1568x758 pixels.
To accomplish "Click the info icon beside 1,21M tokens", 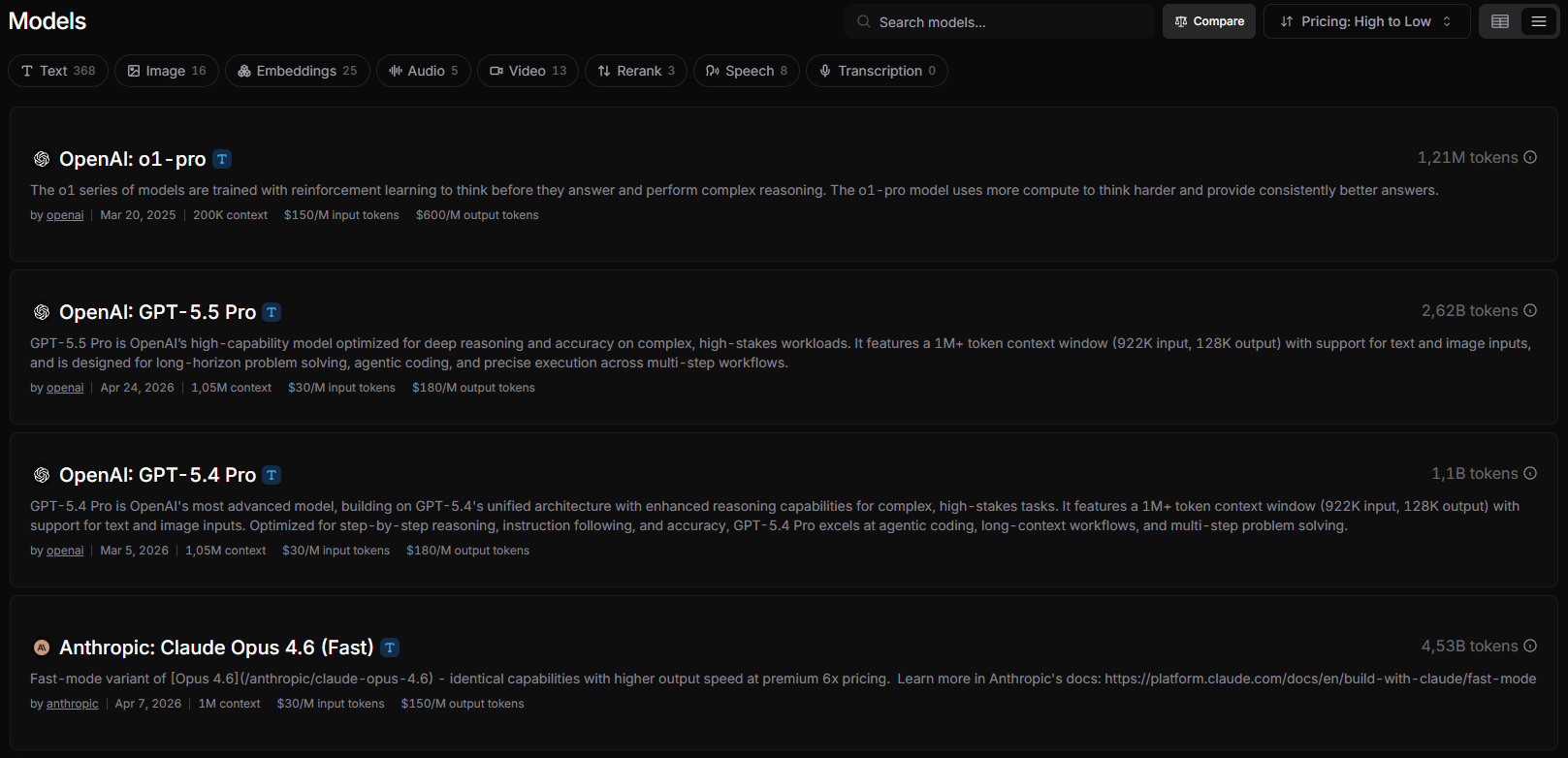I will 1530,157.
